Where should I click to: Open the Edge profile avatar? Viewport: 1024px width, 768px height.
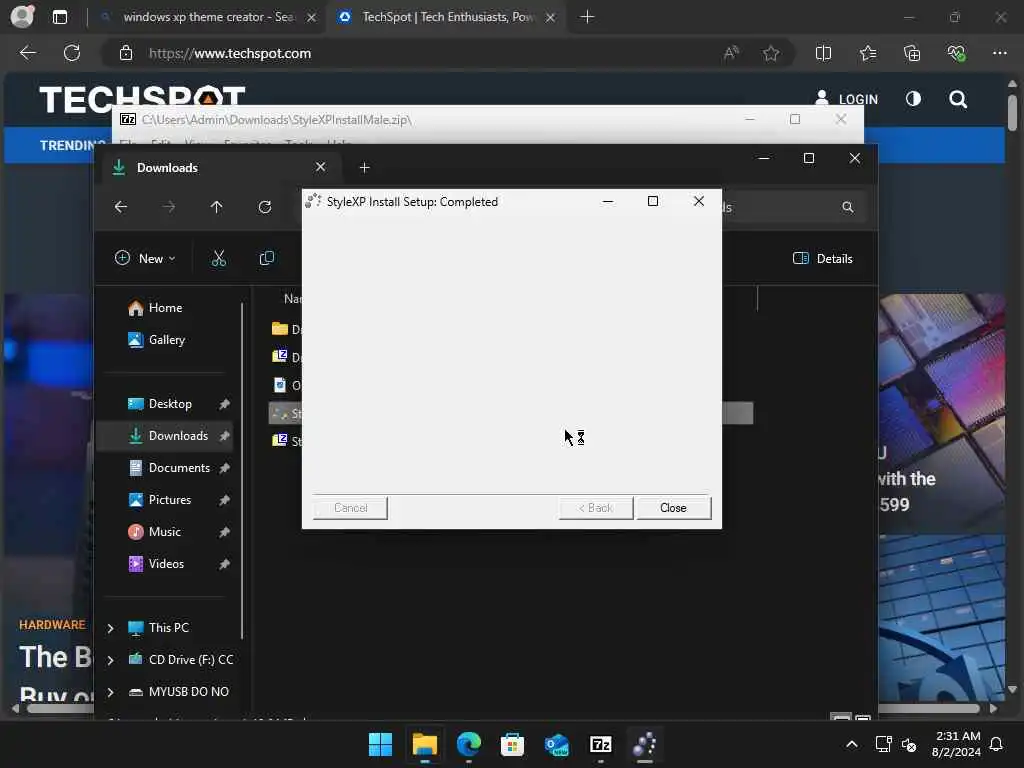[22, 16]
